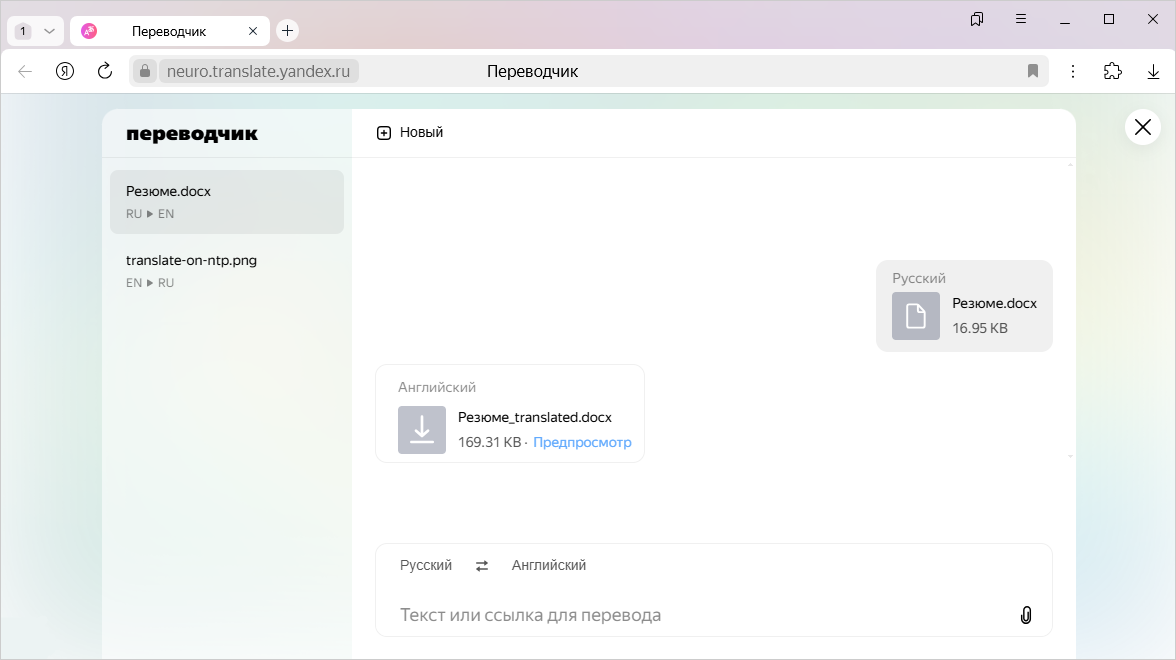Open Yandex home via Я icon

tap(65, 71)
